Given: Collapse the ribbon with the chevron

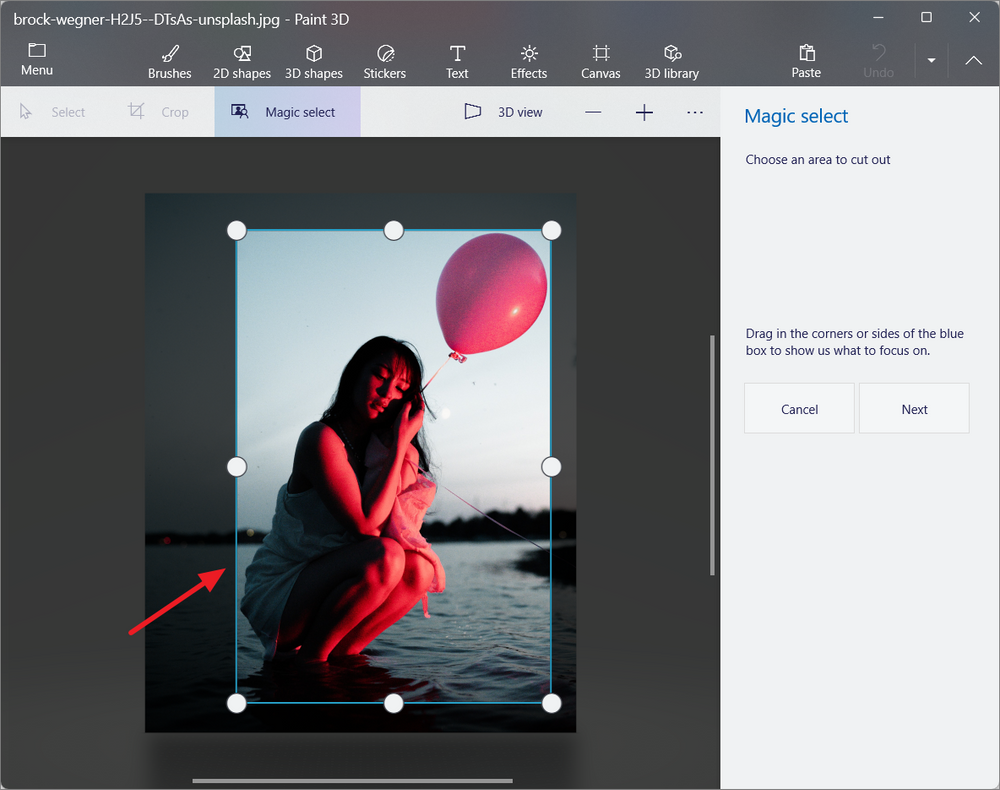Looking at the screenshot, I should [x=973, y=60].
